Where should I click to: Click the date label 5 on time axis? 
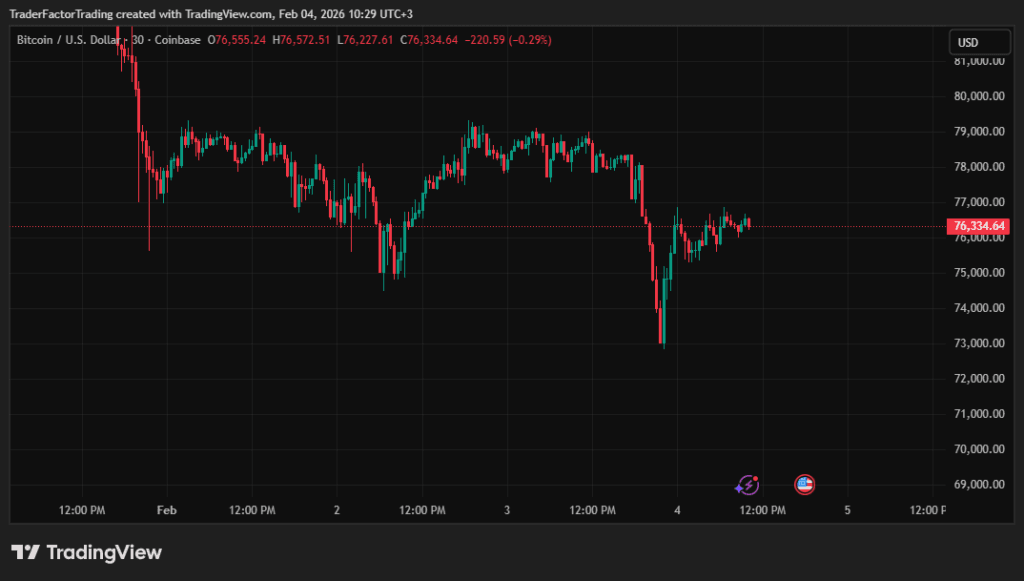click(x=847, y=510)
